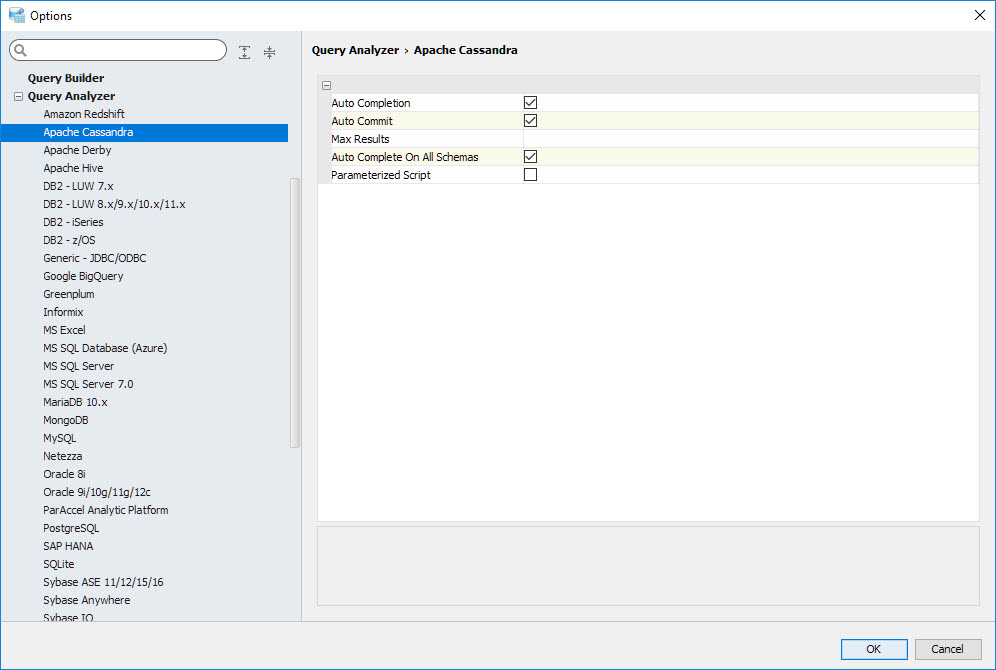The image size is (996, 670).
Task: Click the tree panel vertical scrollbar
Action: (295, 312)
